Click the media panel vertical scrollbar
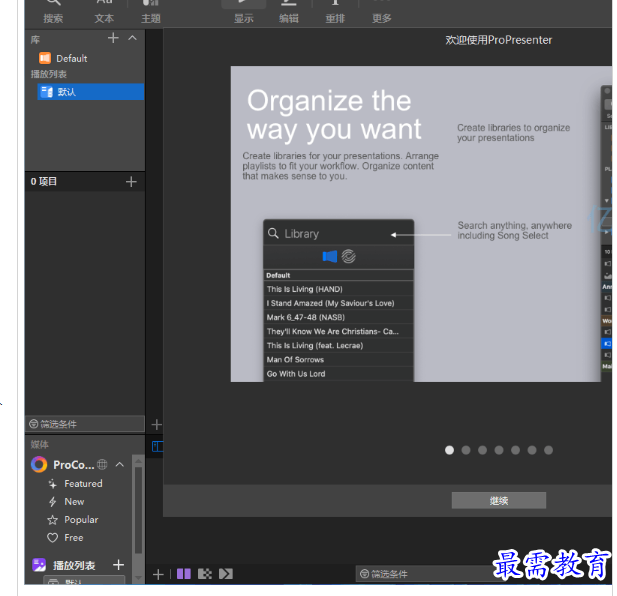This screenshot has height=596, width=617. point(138,511)
